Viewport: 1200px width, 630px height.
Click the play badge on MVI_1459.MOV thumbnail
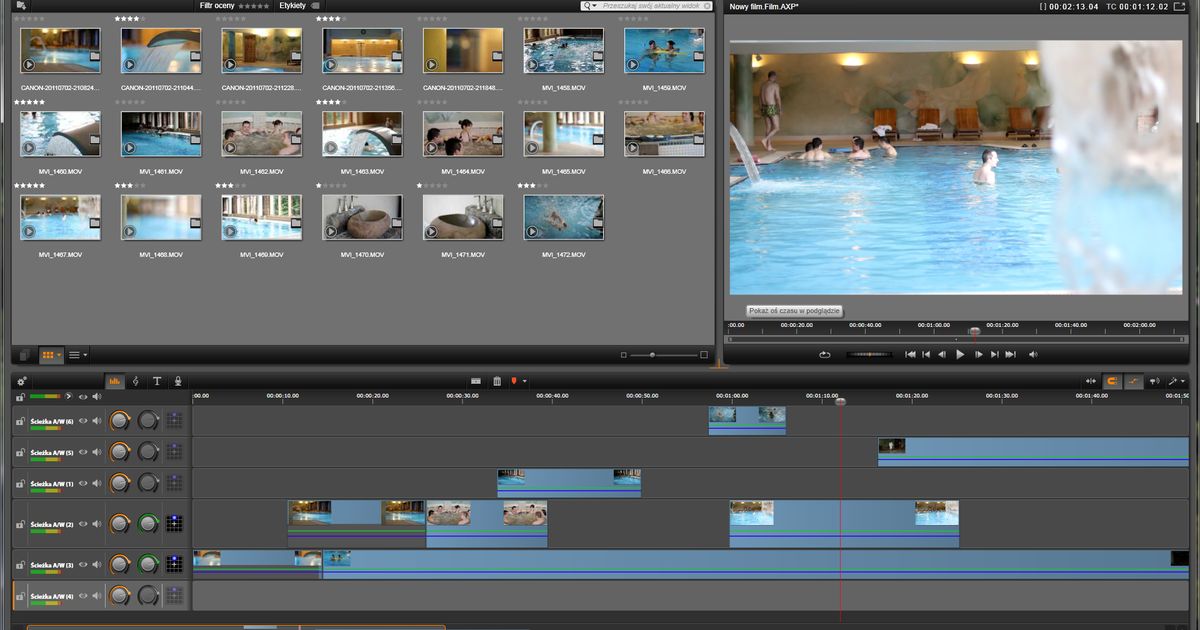[x=633, y=65]
